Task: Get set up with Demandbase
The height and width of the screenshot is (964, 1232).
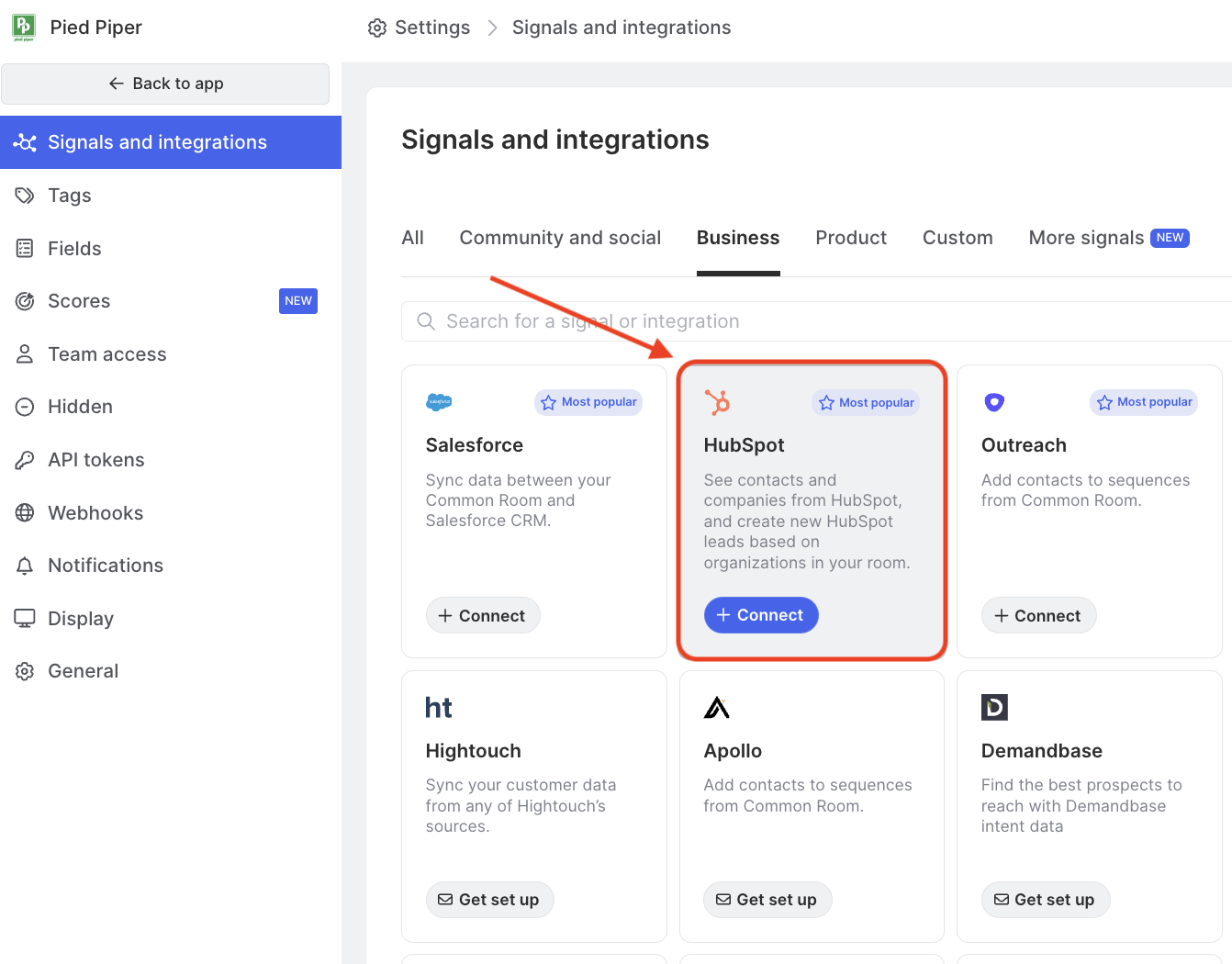Action: pos(1046,900)
